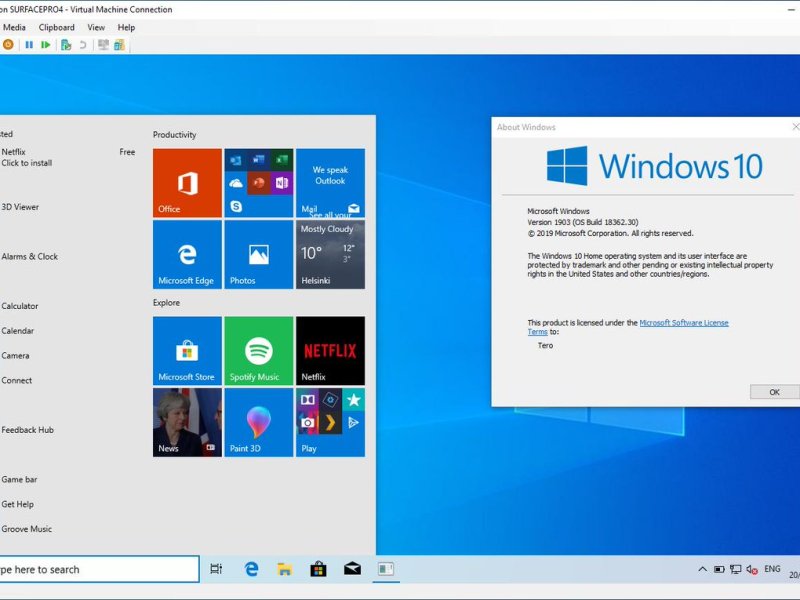This screenshot has width=800, height=600.
Task: Open Task View on the taskbar
Action: [x=216, y=569]
